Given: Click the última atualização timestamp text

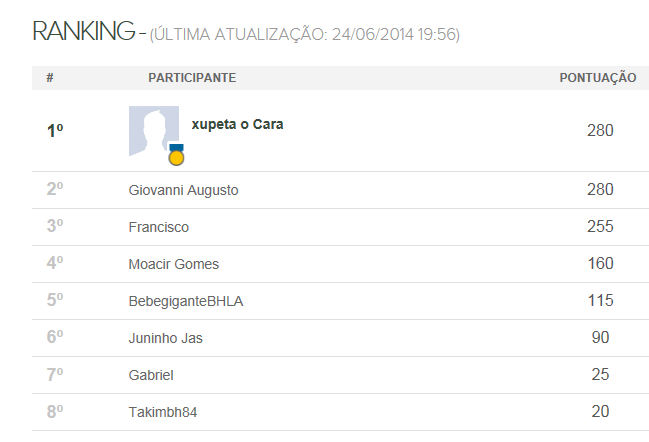Looking at the screenshot, I should pyautogui.click(x=305, y=34).
